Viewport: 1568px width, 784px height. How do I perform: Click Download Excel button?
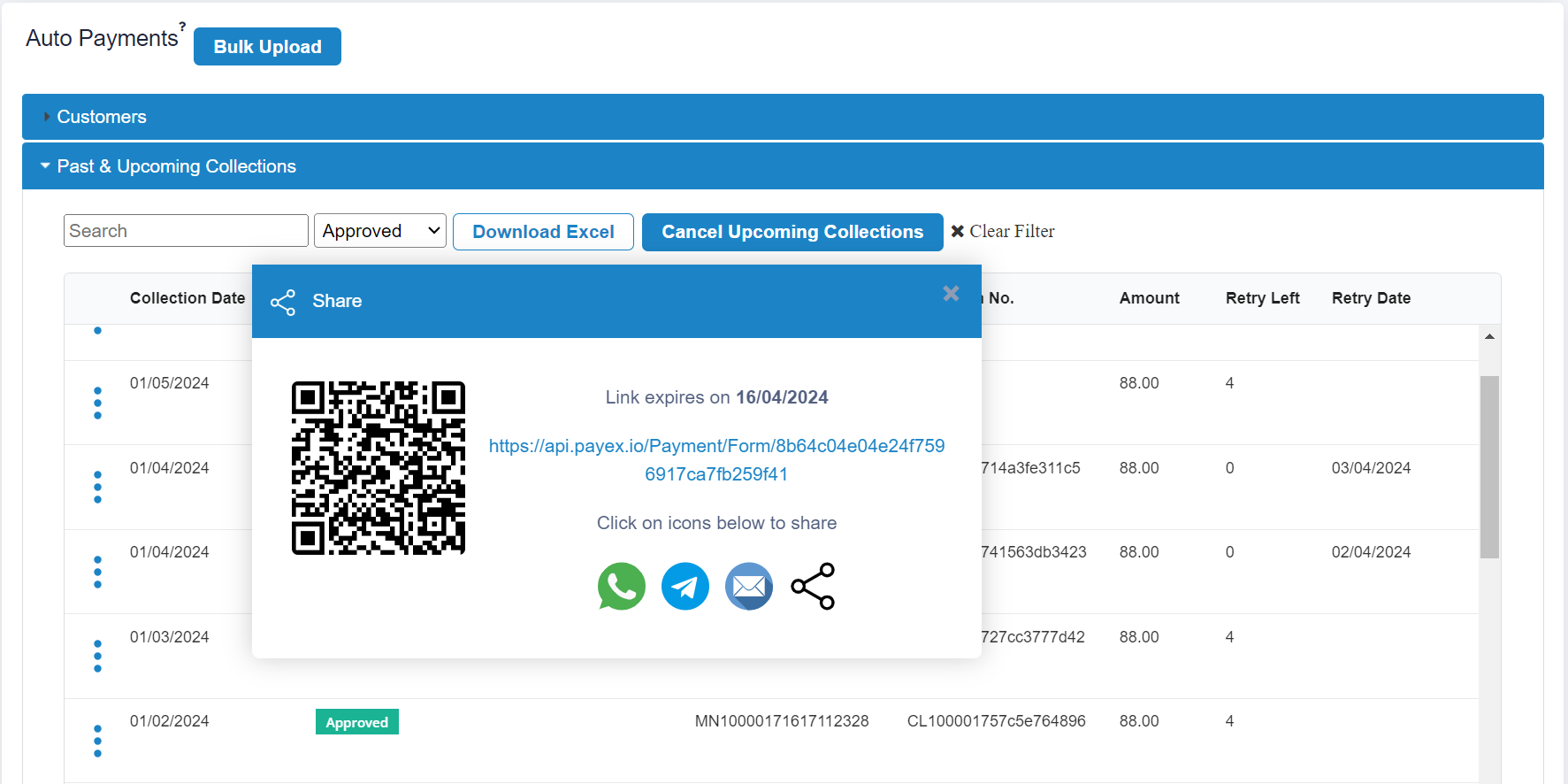click(x=543, y=232)
